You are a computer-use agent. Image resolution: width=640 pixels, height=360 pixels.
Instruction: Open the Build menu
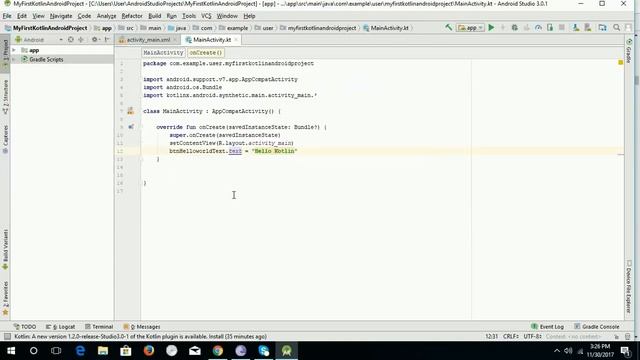click(154, 16)
